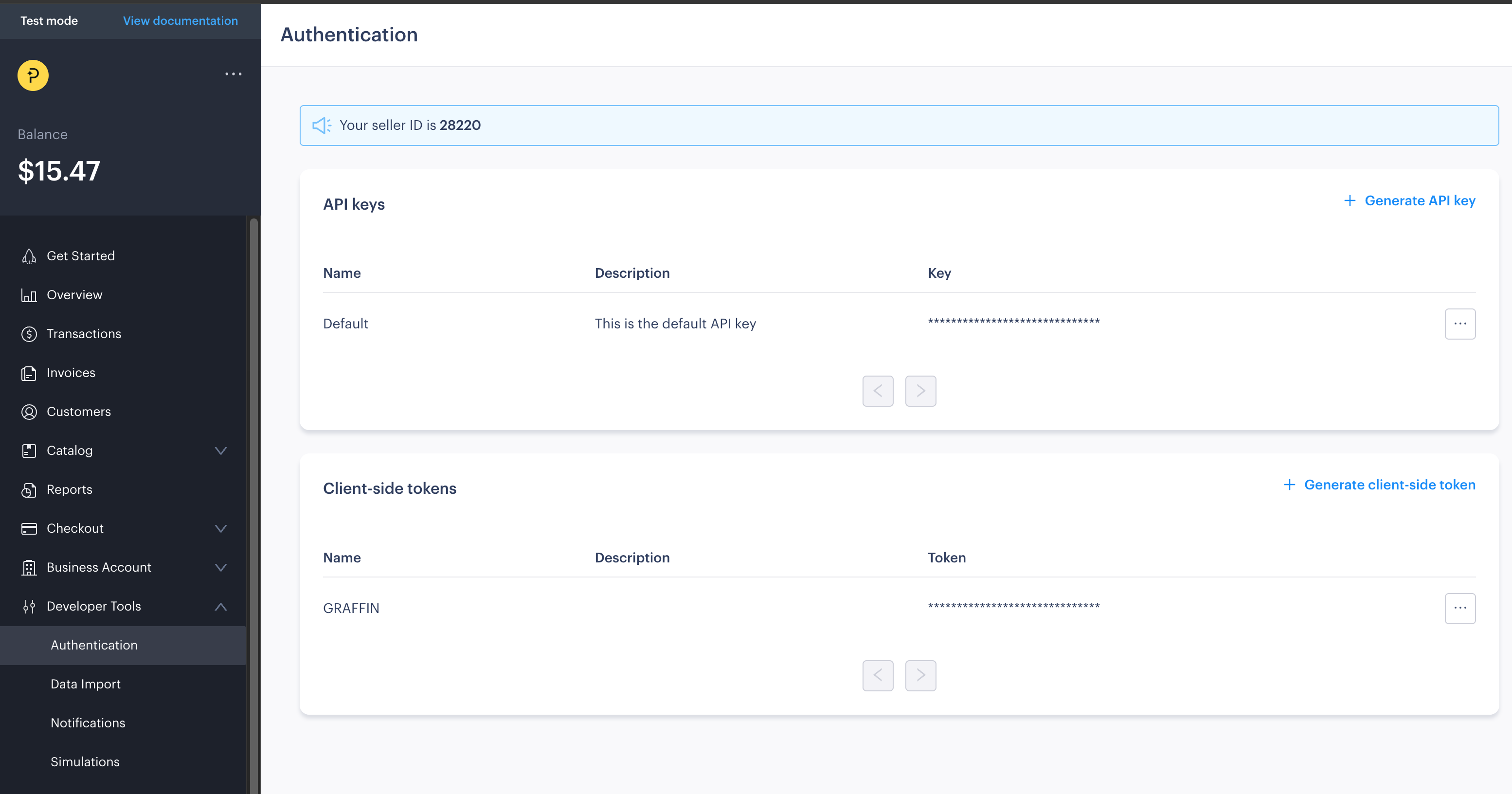
Task: Click the Invoices document icon
Action: (29, 373)
